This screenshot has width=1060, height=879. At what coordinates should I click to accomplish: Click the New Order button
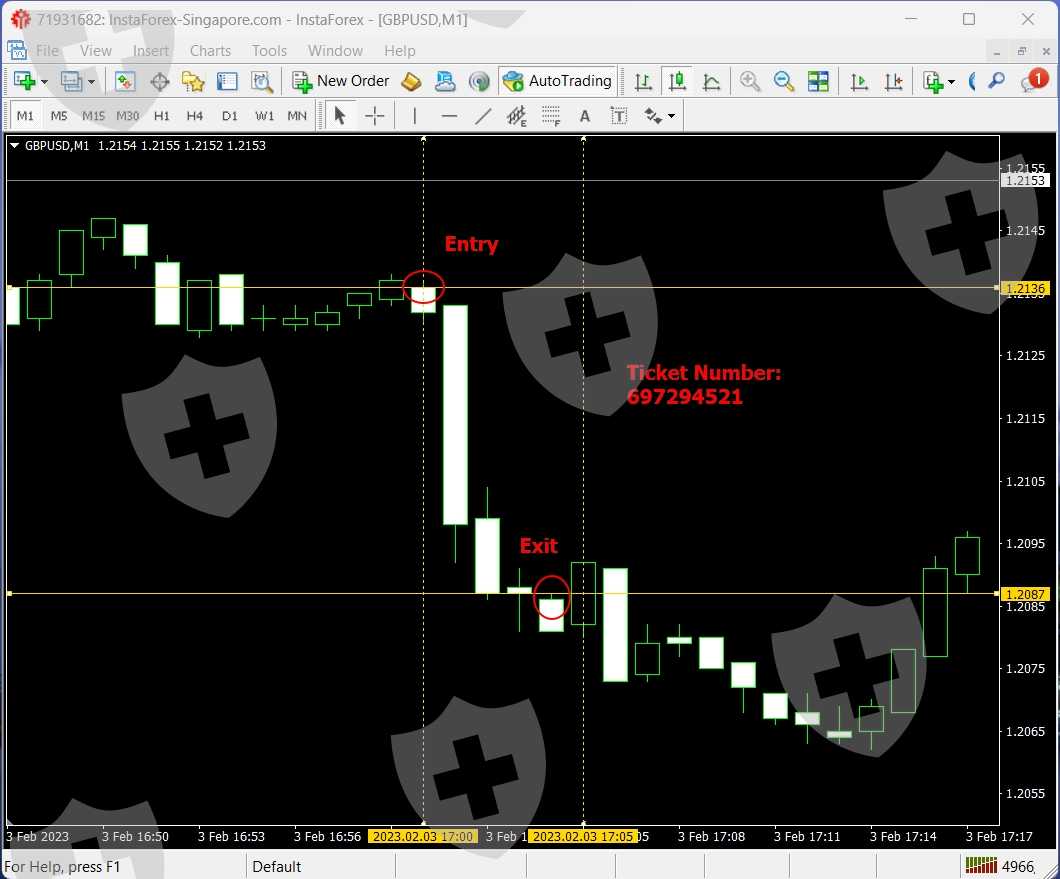pos(341,81)
